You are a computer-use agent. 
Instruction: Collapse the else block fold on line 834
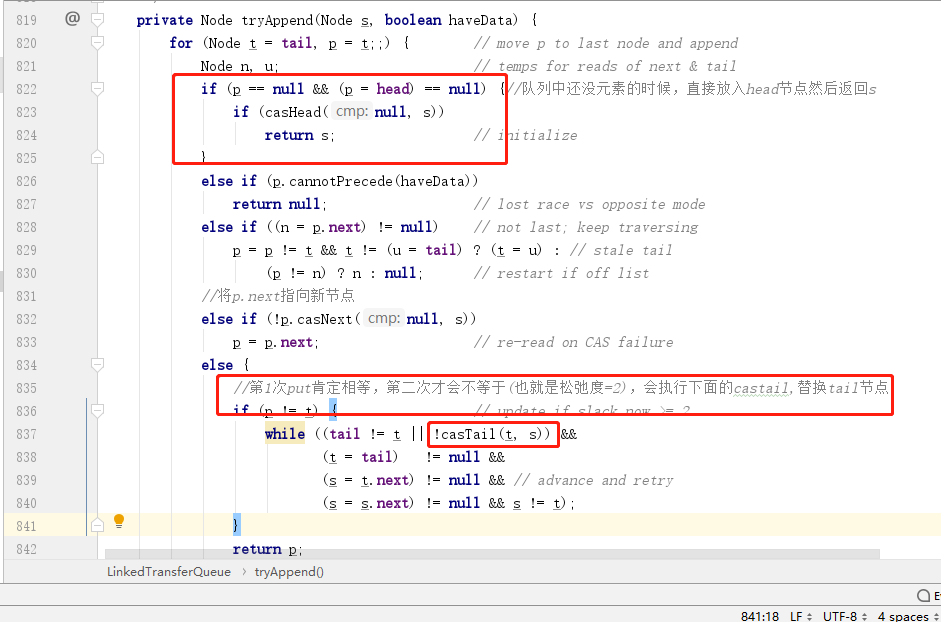(97, 364)
